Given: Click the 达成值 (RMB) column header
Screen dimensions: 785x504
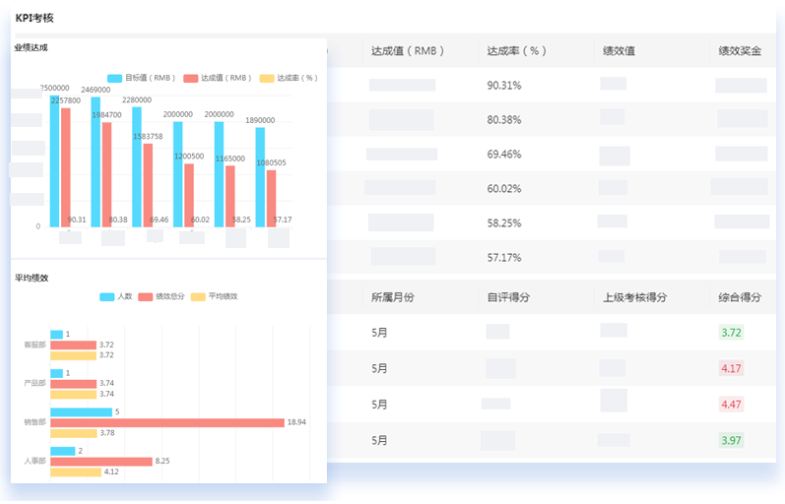Looking at the screenshot, I should pos(408,51).
